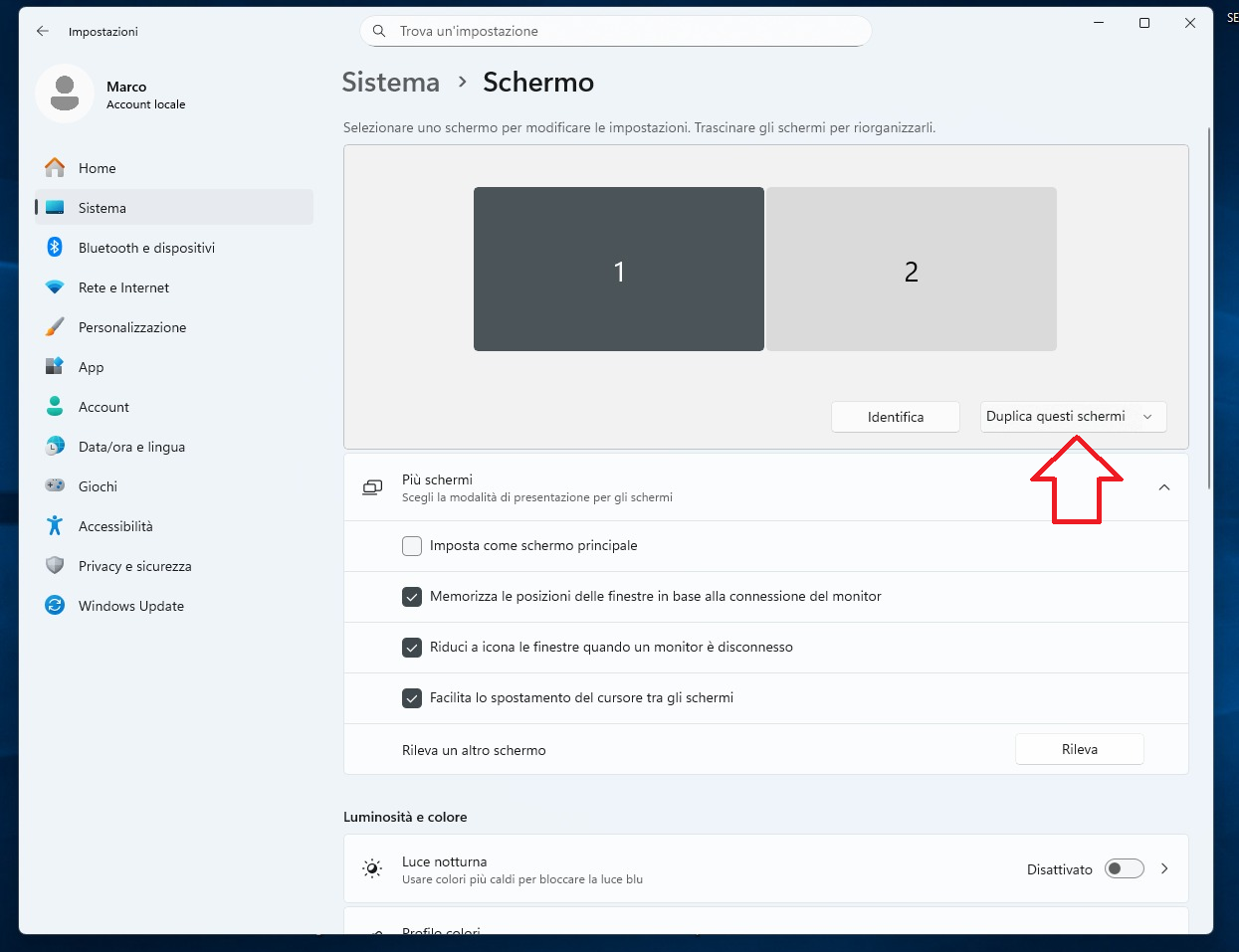
Task: Open the Duplica questi schermi dropdown
Action: [1072, 417]
